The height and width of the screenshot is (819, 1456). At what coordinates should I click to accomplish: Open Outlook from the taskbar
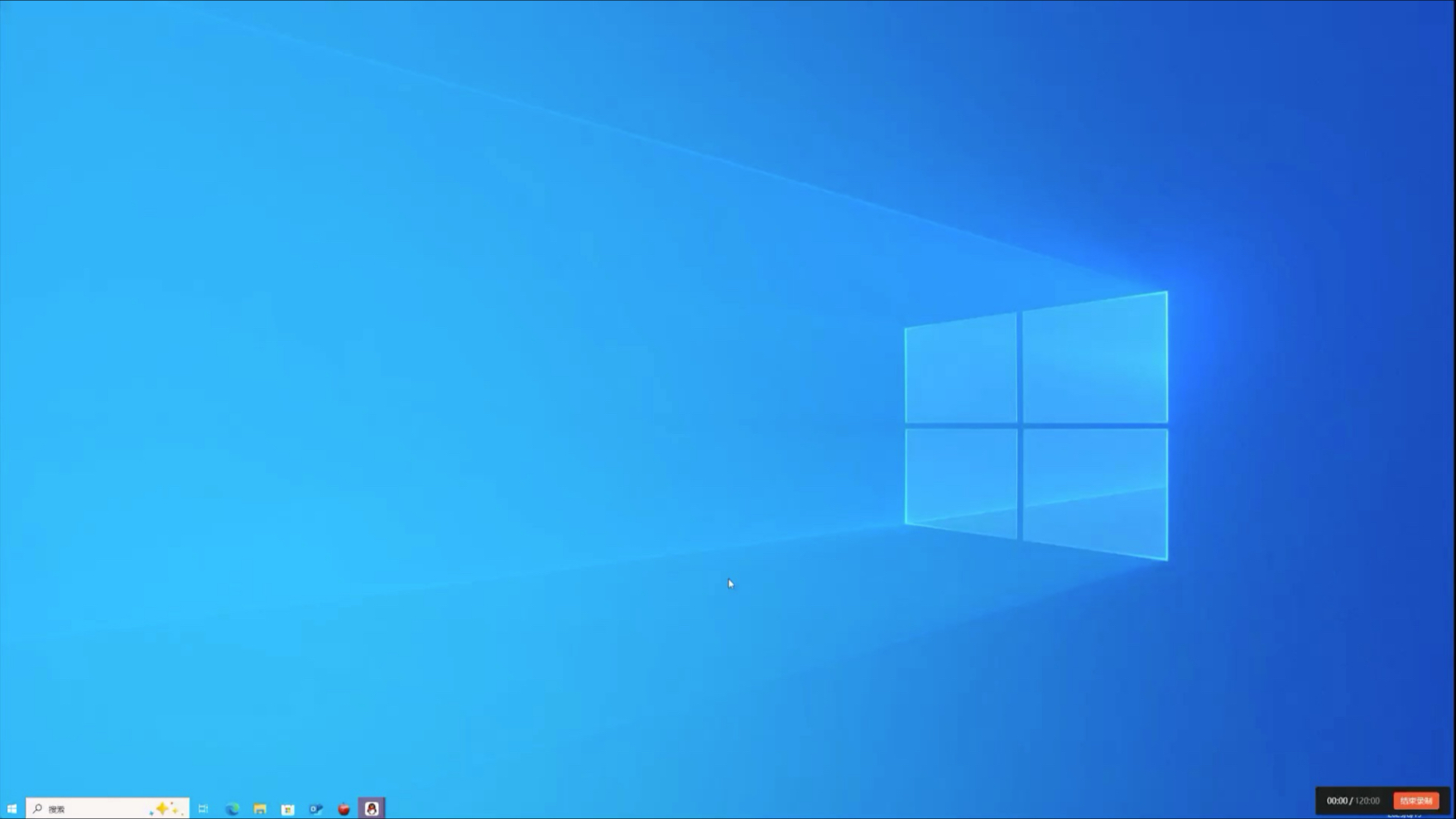coord(315,809)
